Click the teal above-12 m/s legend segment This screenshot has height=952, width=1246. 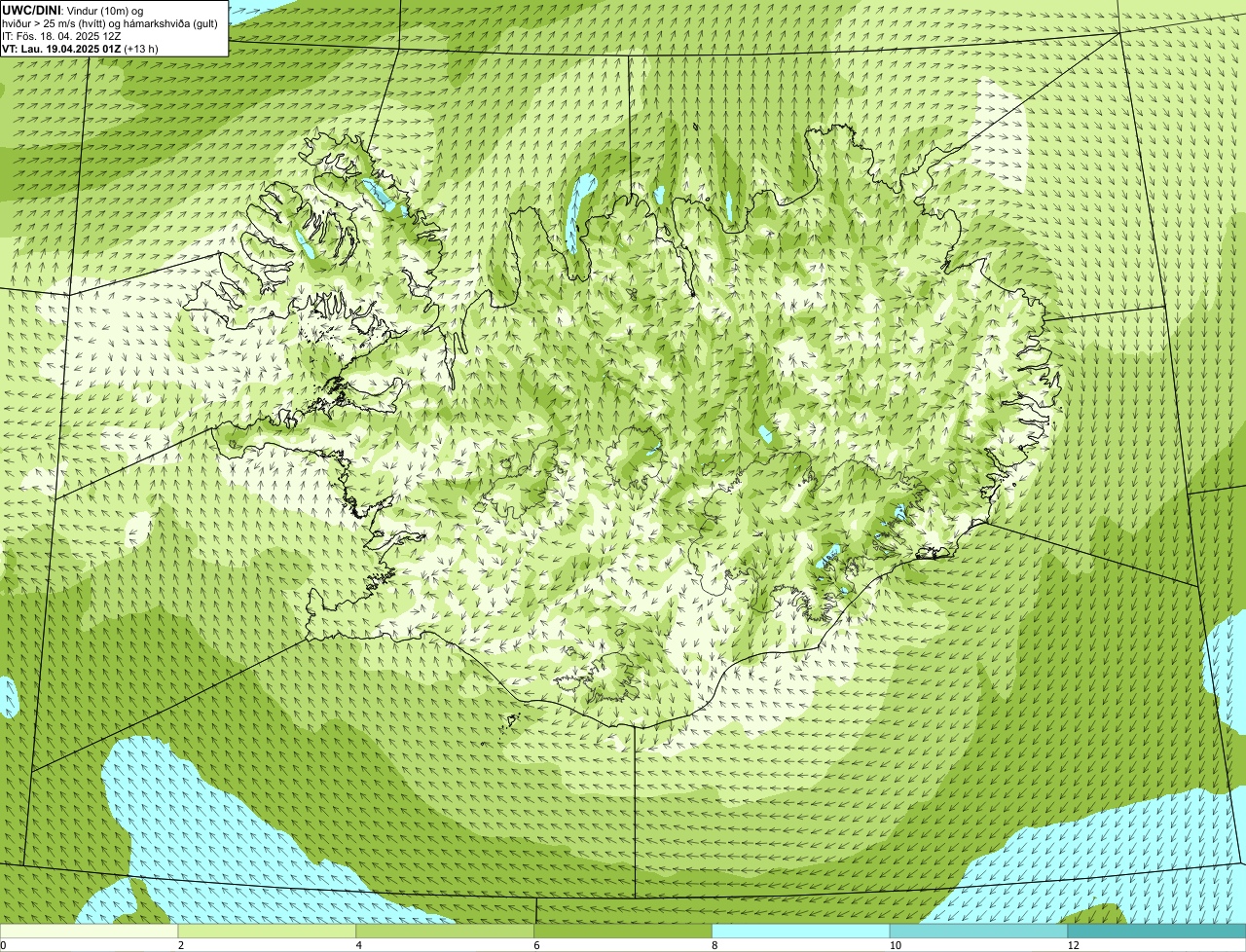pos(1156,932)
